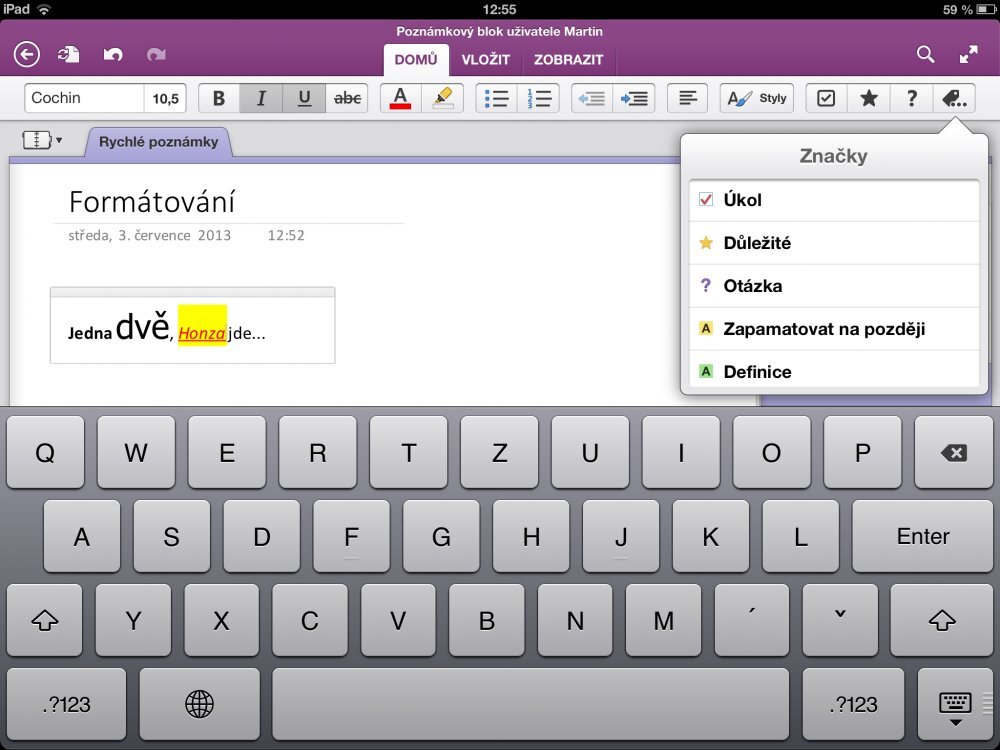Toggle bold formatting
The height and width of the screenshot is (750, 1000).
(x=219, y=97)
